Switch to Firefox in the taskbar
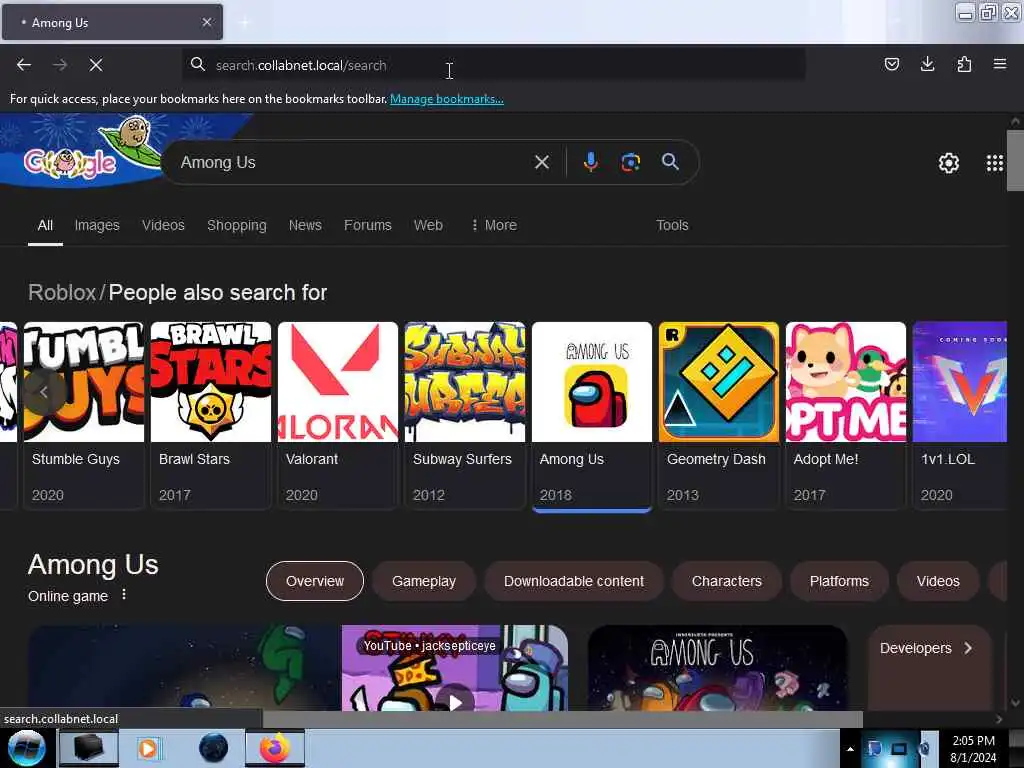The image size is (1024, 768). tap(275, 748)
